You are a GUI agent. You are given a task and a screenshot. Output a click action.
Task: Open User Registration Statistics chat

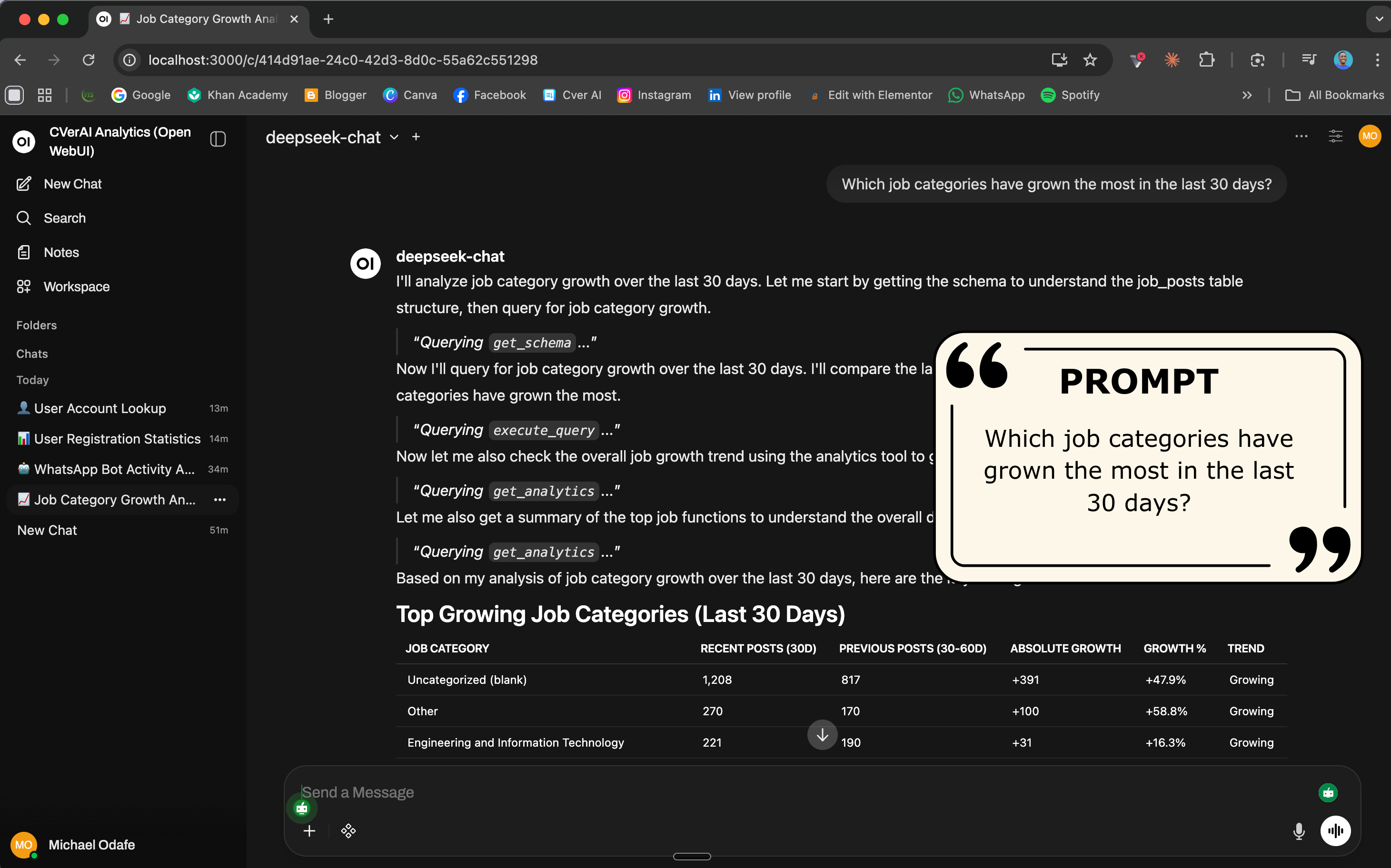117,439
